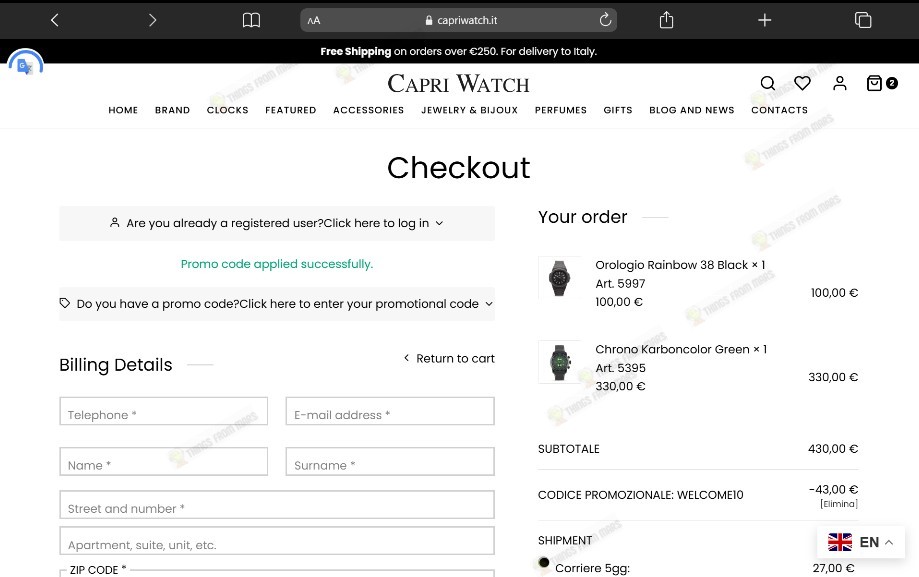This screenshot has height=577, width=919.
Task: Open the site search magnifier icon
Action: (768, 83)
